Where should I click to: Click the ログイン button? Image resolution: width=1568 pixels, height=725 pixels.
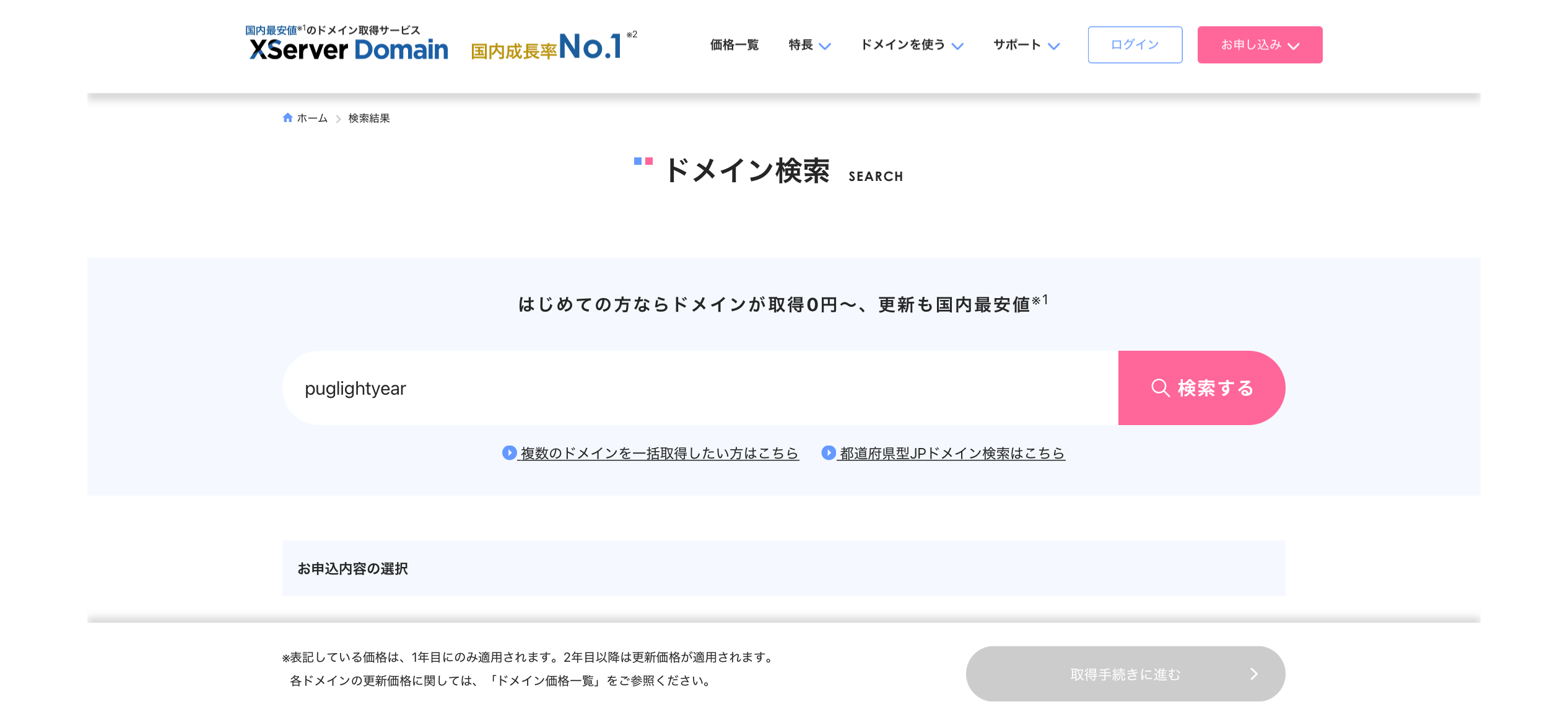(x=1135, y=45)
